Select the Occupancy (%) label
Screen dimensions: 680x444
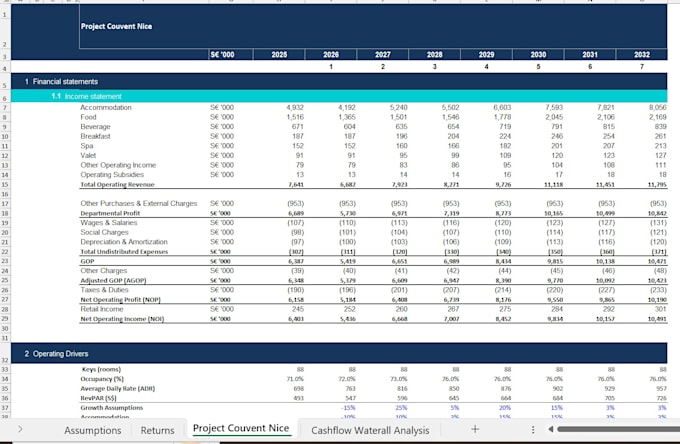coord(102,379)
